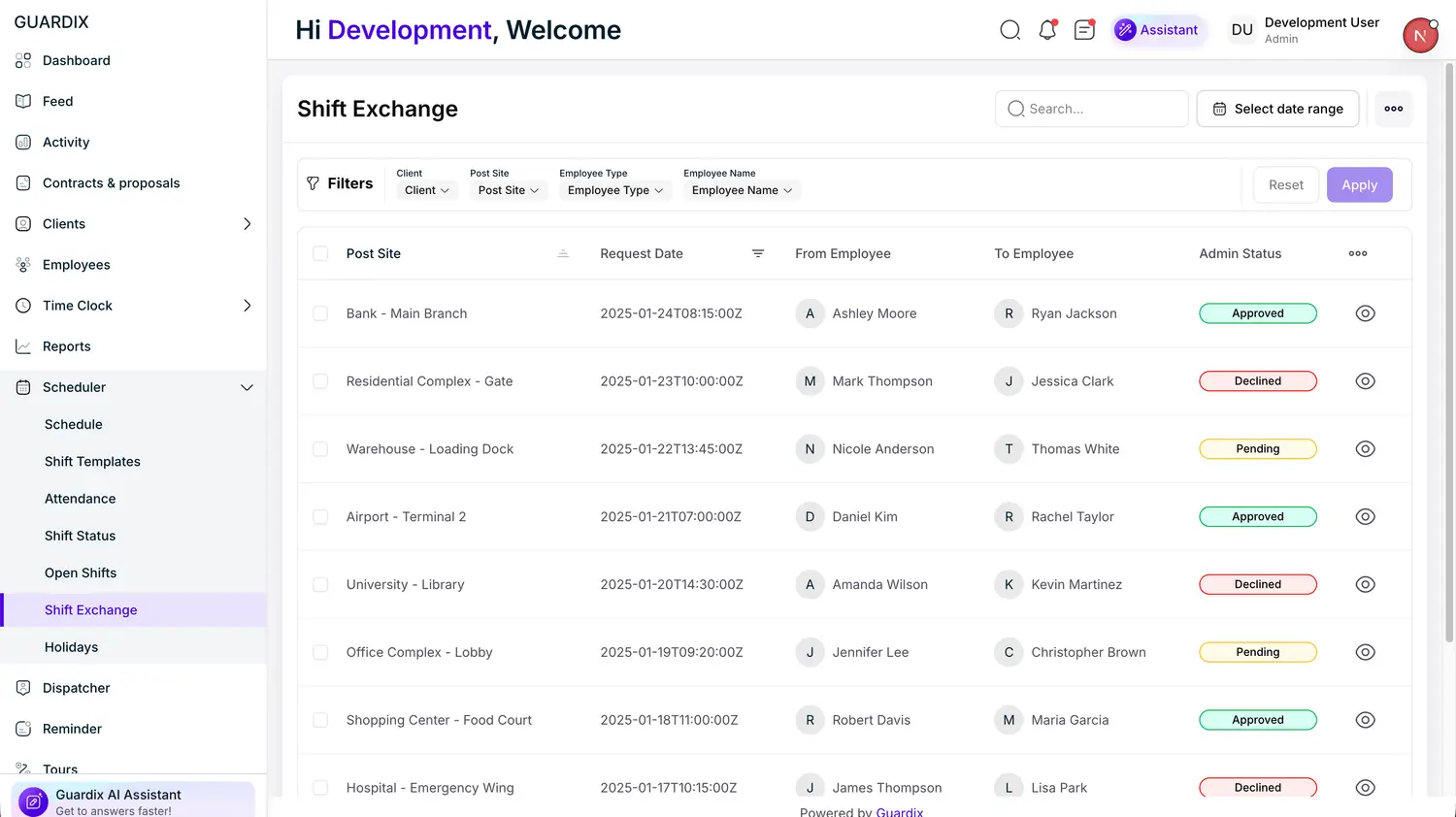Screen dimensions: 1456x817
Task: Go to Open Shifts in the sidebar
Action: coord(81,572)
